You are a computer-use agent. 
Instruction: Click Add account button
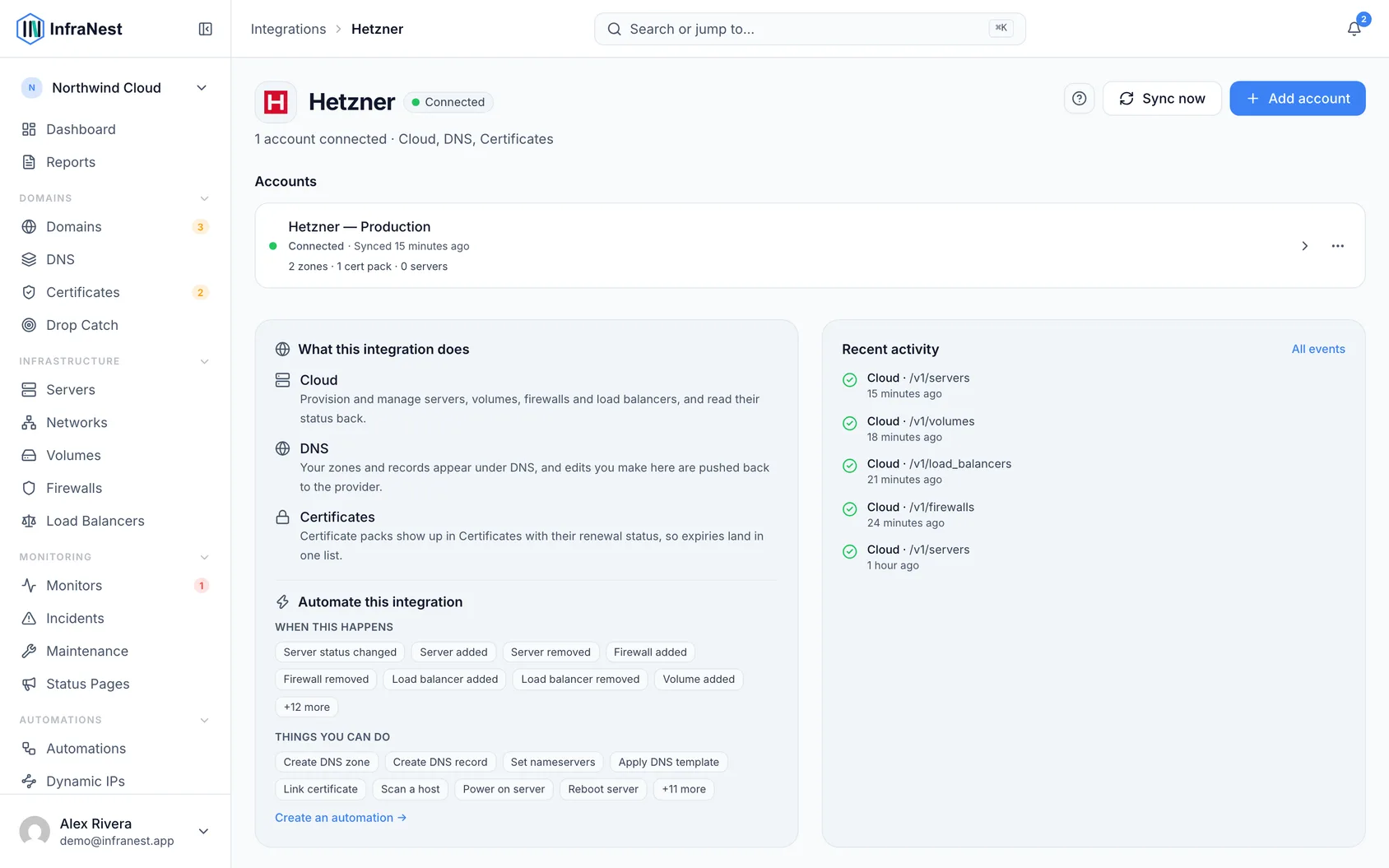1298,99
